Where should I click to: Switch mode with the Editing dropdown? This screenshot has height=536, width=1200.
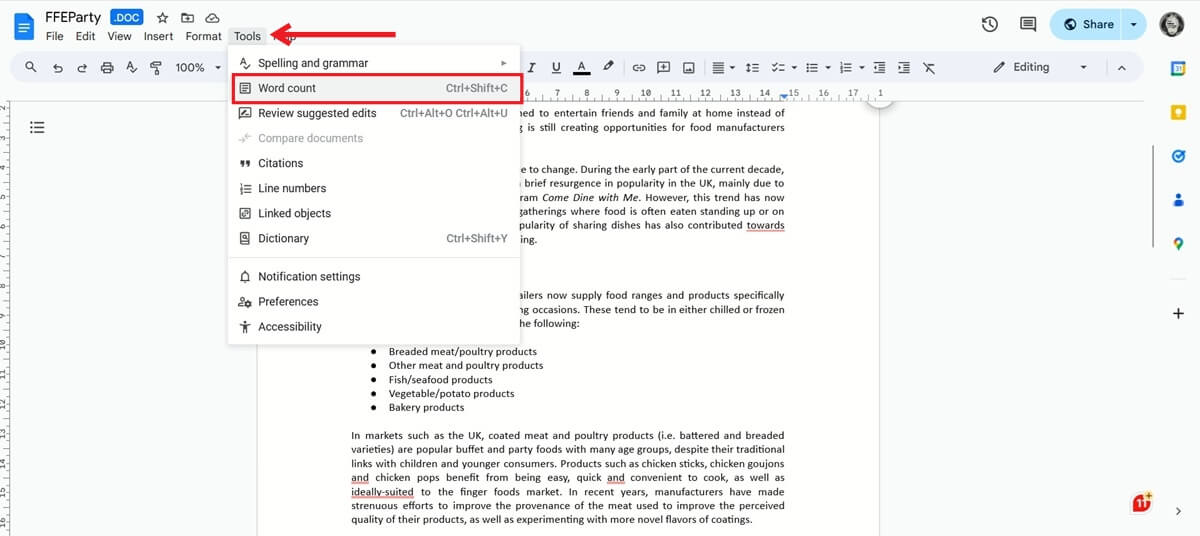point(1039,67)
